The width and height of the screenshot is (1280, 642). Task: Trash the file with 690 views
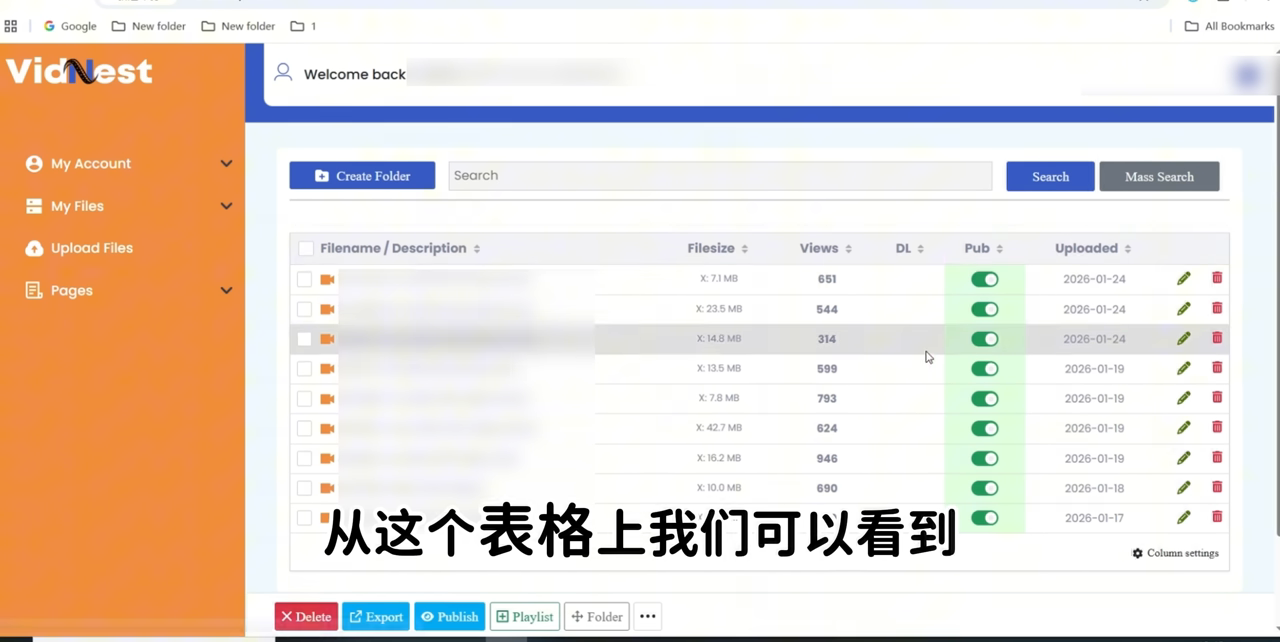[1217, 487]
